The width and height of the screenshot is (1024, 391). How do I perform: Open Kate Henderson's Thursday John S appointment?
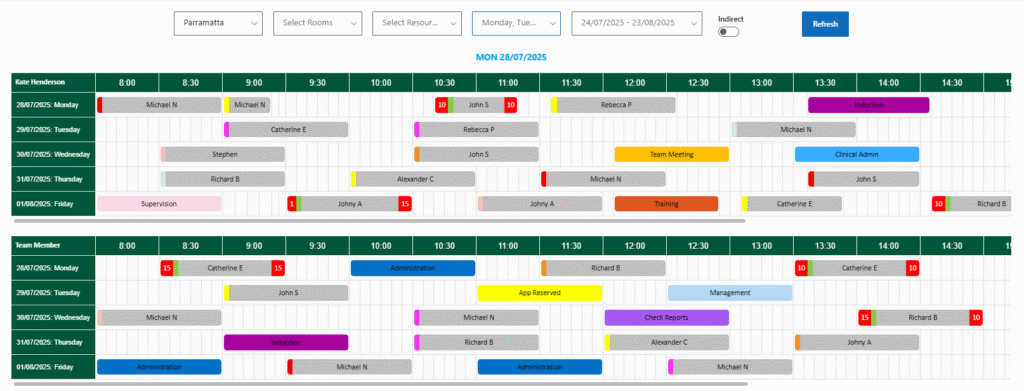[x=863, y=179]
